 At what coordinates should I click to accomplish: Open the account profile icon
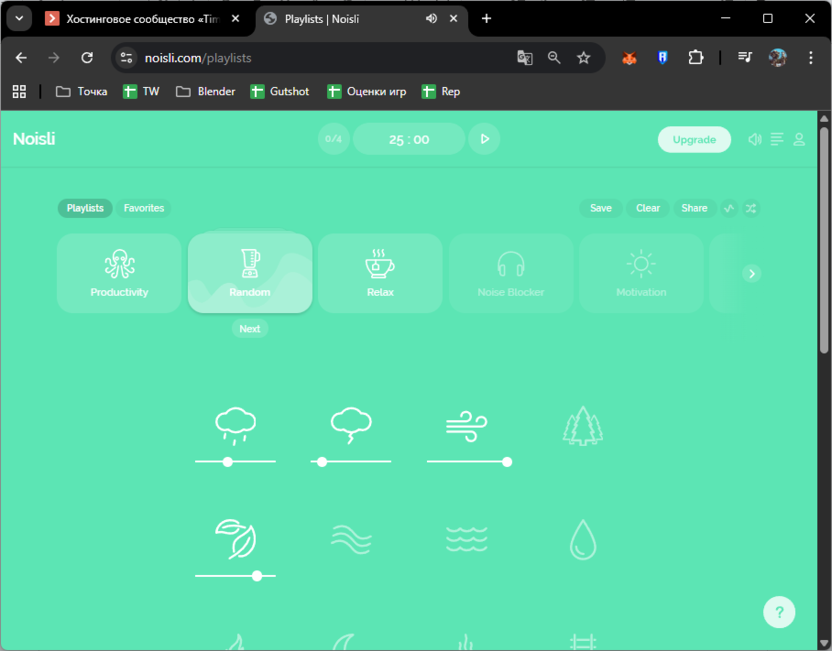(x=798, y=140)
